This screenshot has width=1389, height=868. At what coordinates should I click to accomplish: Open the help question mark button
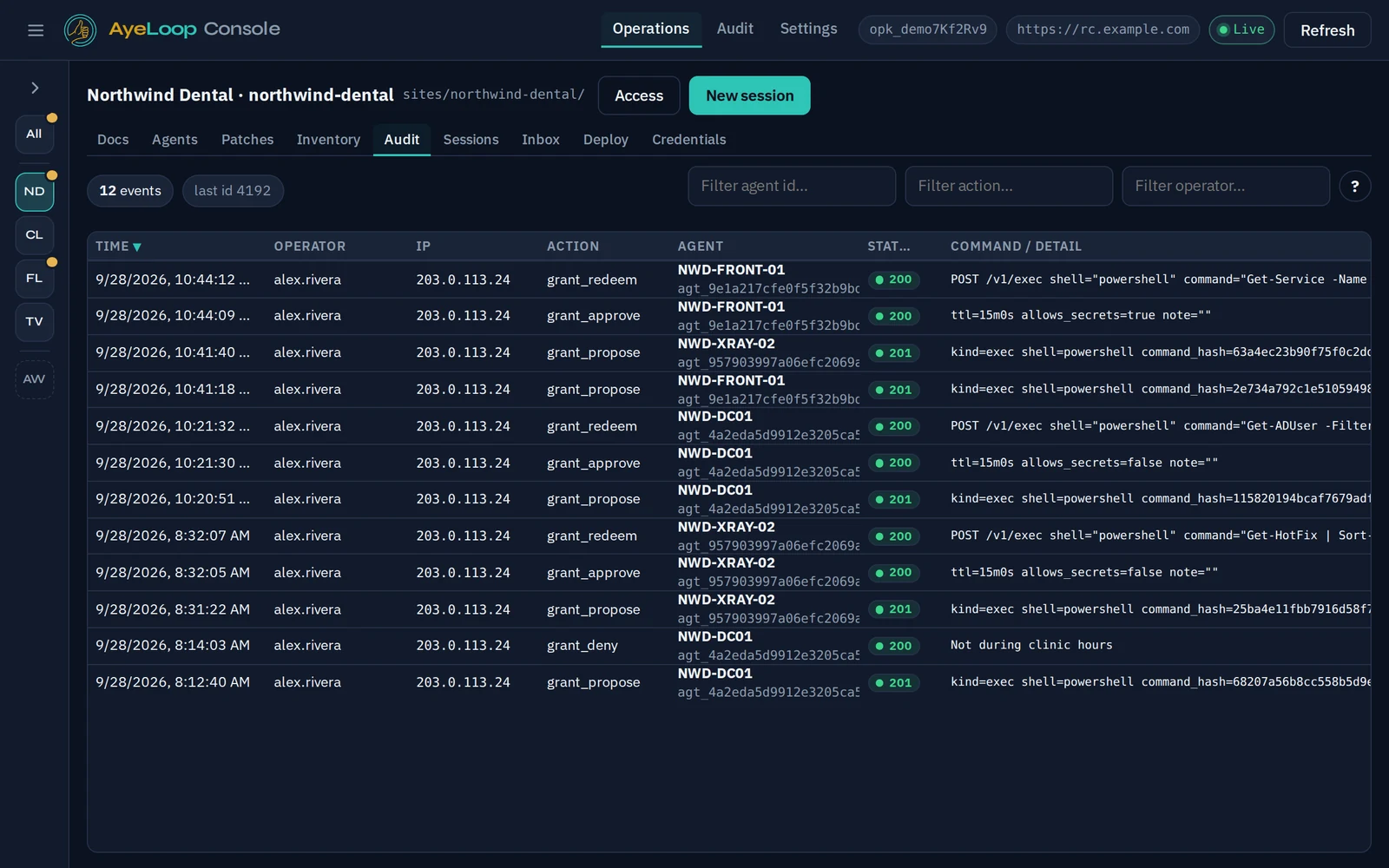coord(1355,187)
